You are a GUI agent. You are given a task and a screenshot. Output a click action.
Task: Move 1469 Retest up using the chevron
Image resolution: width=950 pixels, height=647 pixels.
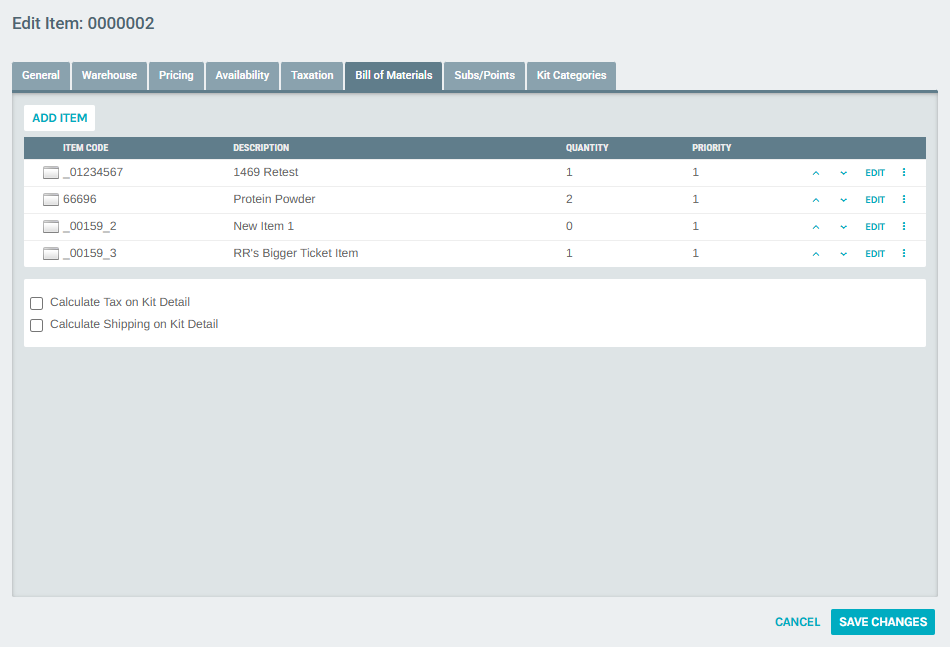[x=815, y=172]
